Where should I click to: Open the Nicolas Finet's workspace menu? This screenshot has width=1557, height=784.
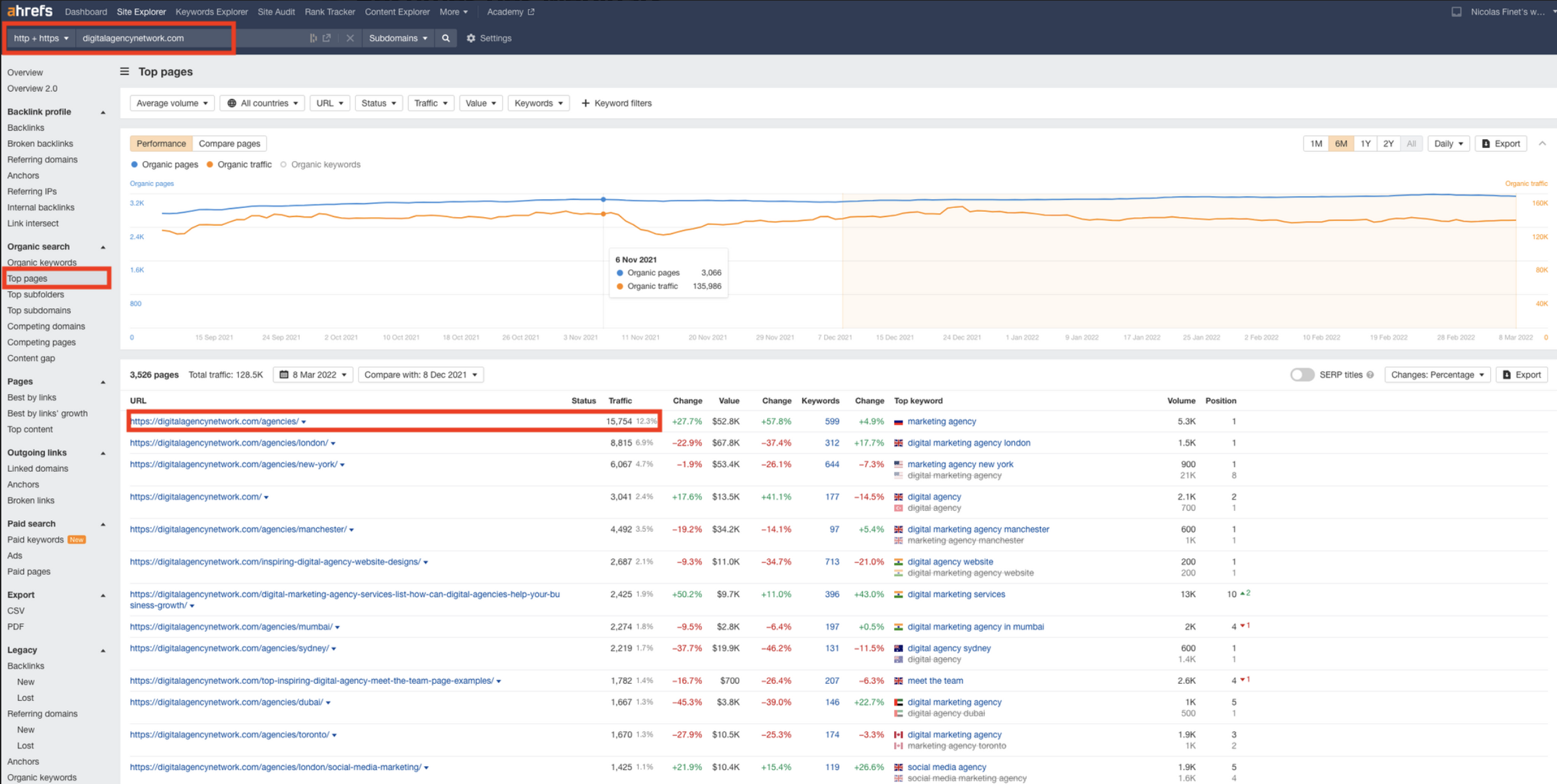[1512, 12]
